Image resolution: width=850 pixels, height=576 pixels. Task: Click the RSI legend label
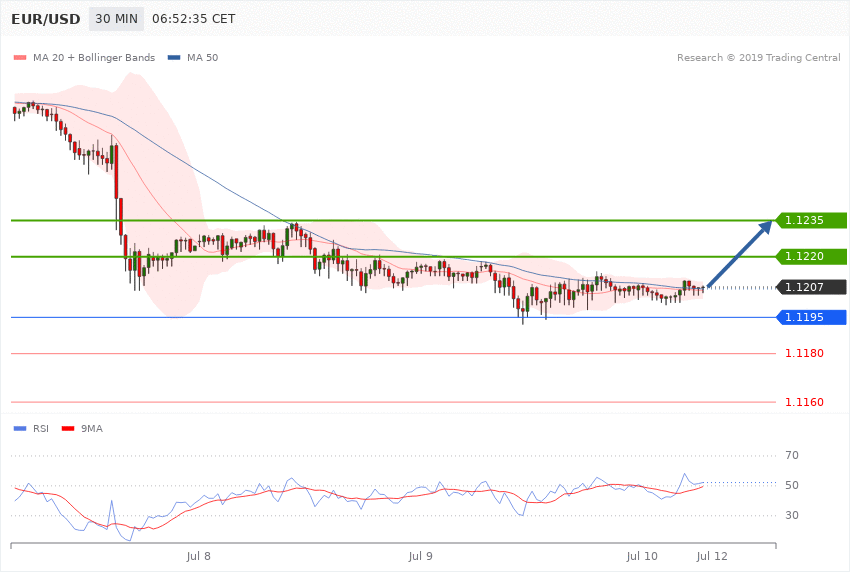click(x=41, y=429)
